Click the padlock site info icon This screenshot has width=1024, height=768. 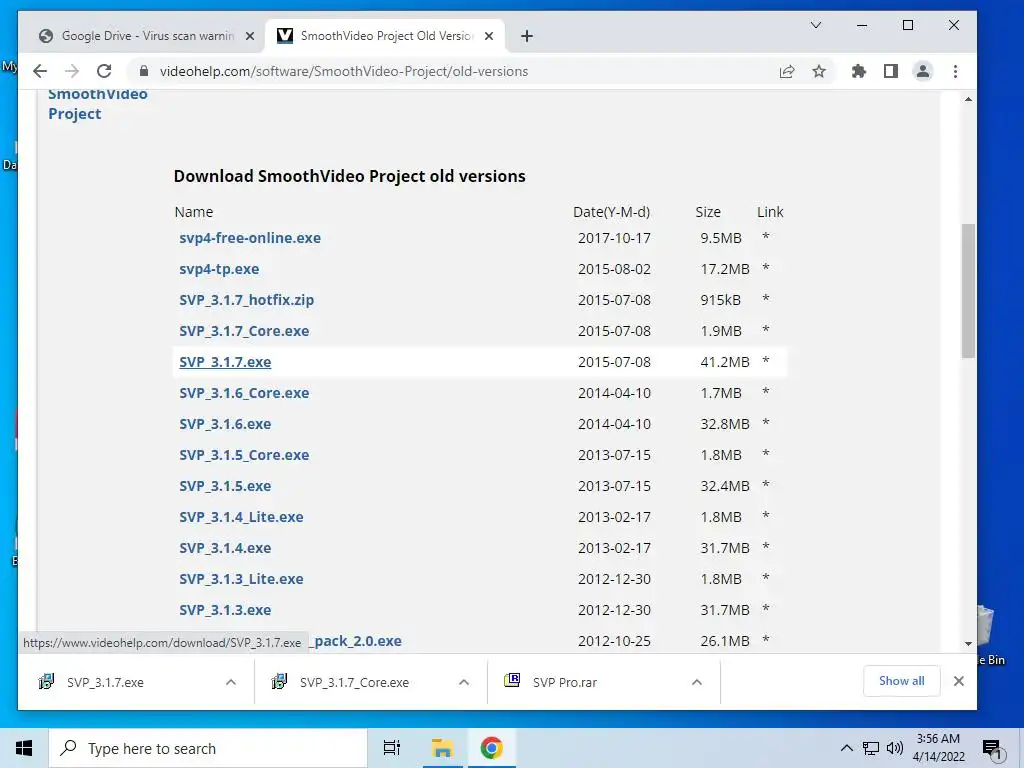[144, 71]
